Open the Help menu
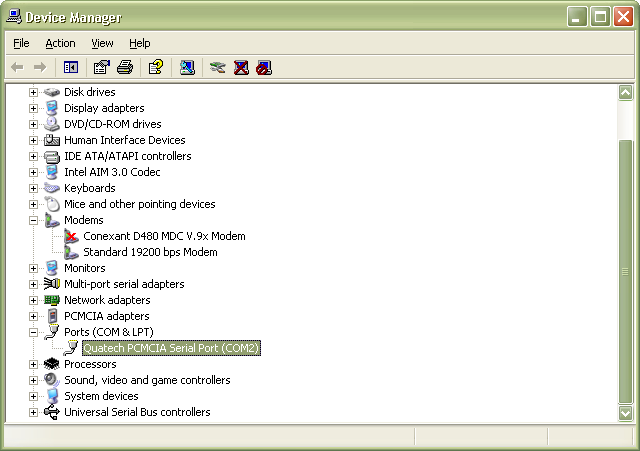The height and width of the screenshot is (451, 640). 140,43
